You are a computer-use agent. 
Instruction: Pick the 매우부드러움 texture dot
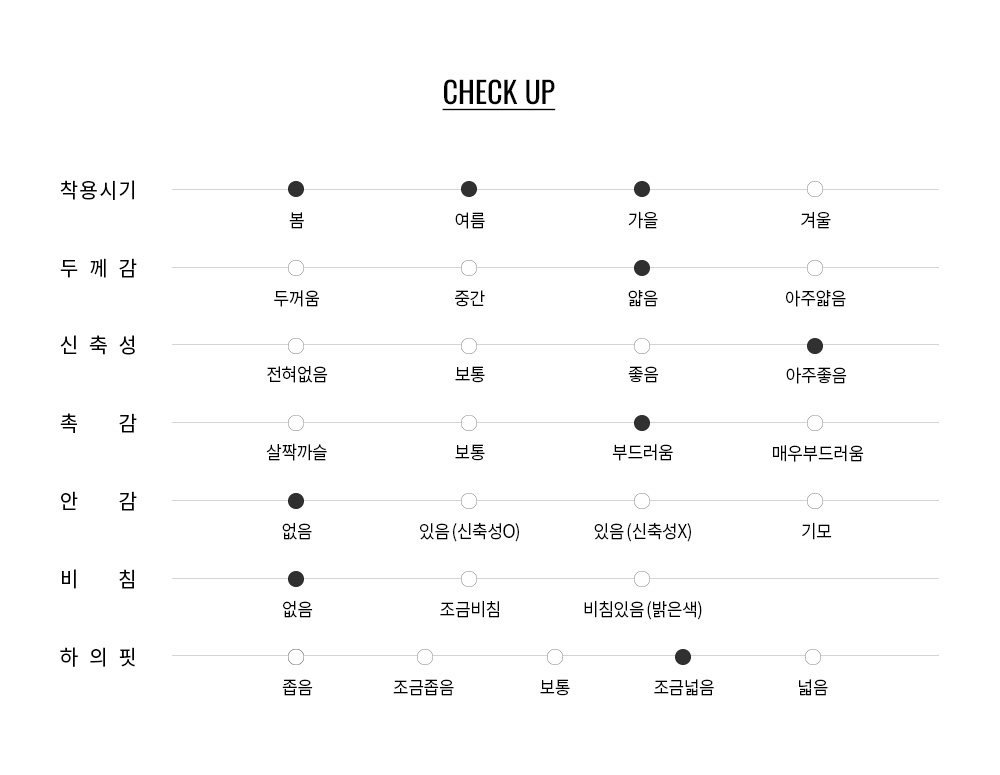(815, 423)
